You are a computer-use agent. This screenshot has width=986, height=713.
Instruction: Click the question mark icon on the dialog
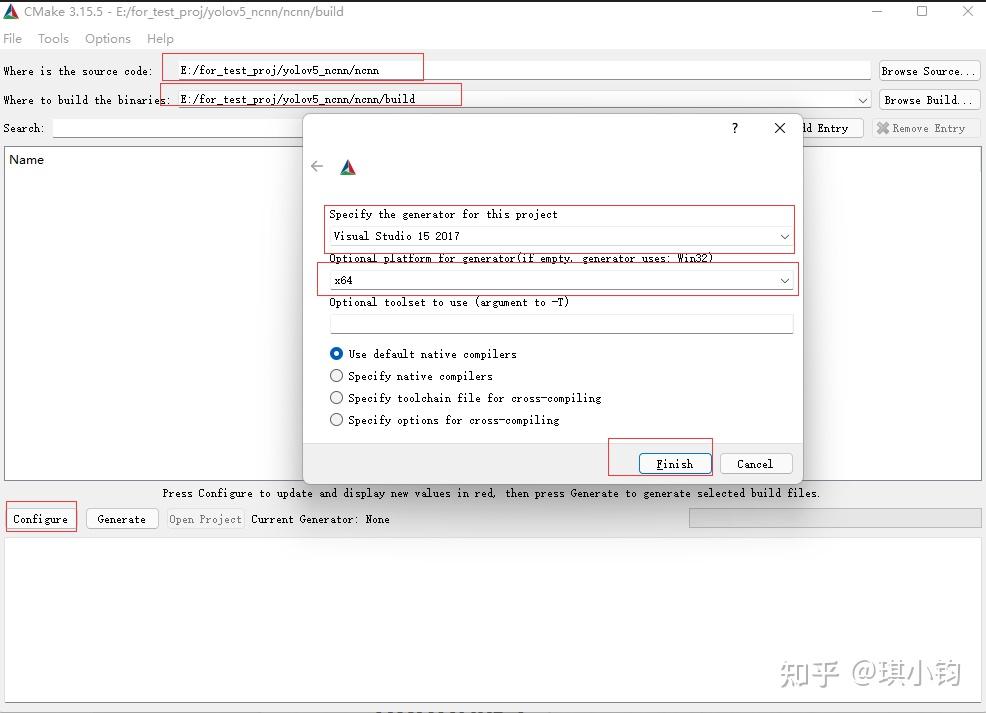point(734,128)
